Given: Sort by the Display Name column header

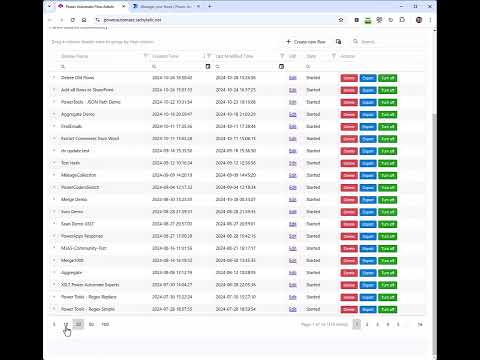Looking at the screenshot, I should click(75, 56).
